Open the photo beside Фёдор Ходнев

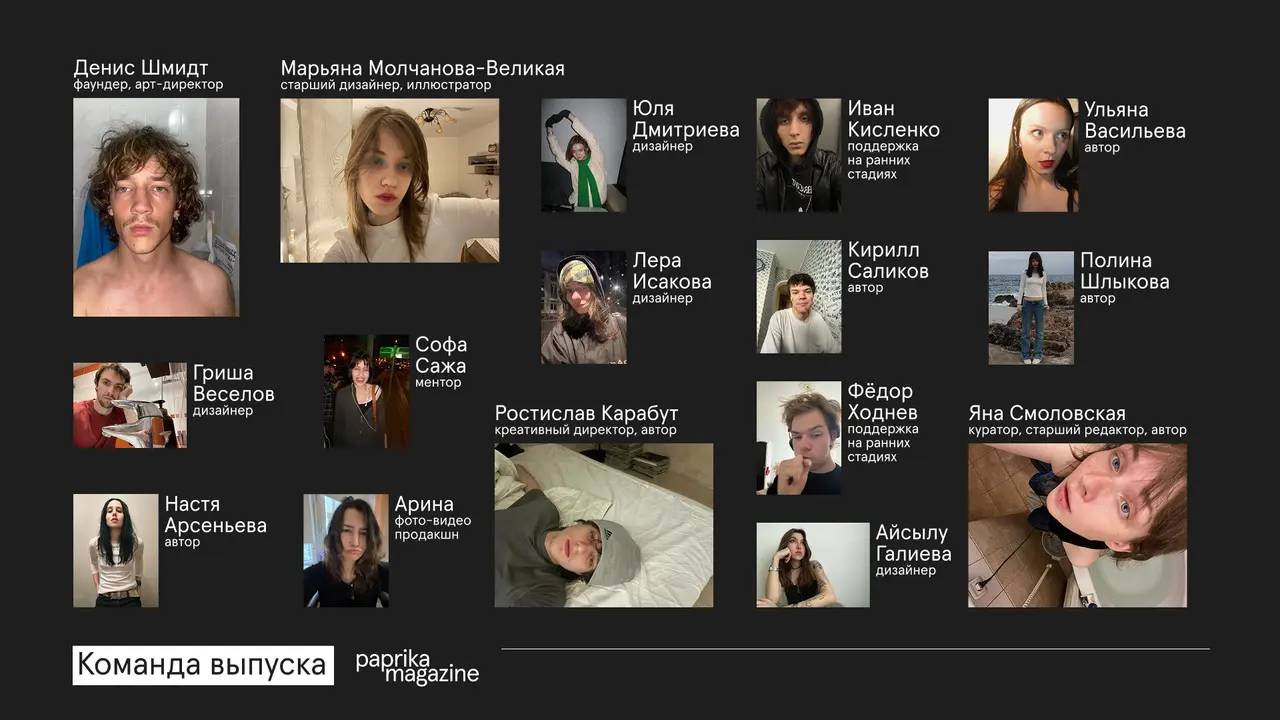click(x=799, y=438)
